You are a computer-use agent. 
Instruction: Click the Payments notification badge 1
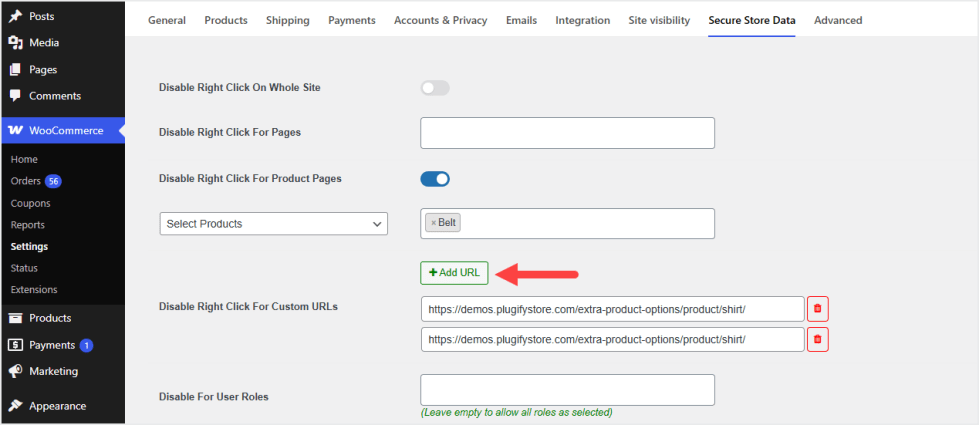click(86, 345)
